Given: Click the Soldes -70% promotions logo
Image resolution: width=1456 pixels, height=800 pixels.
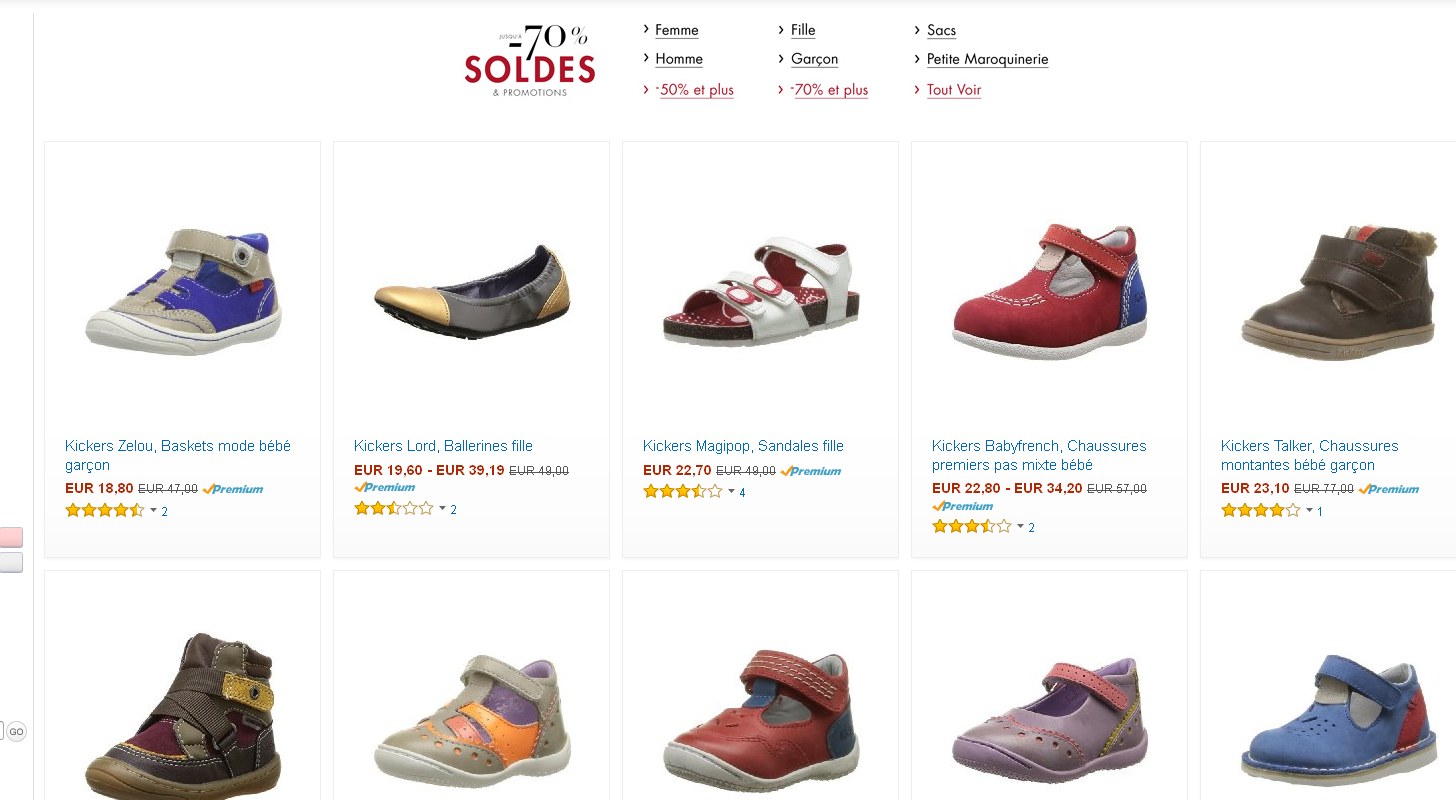Looking at the screenshot, I should coord(530,62).
